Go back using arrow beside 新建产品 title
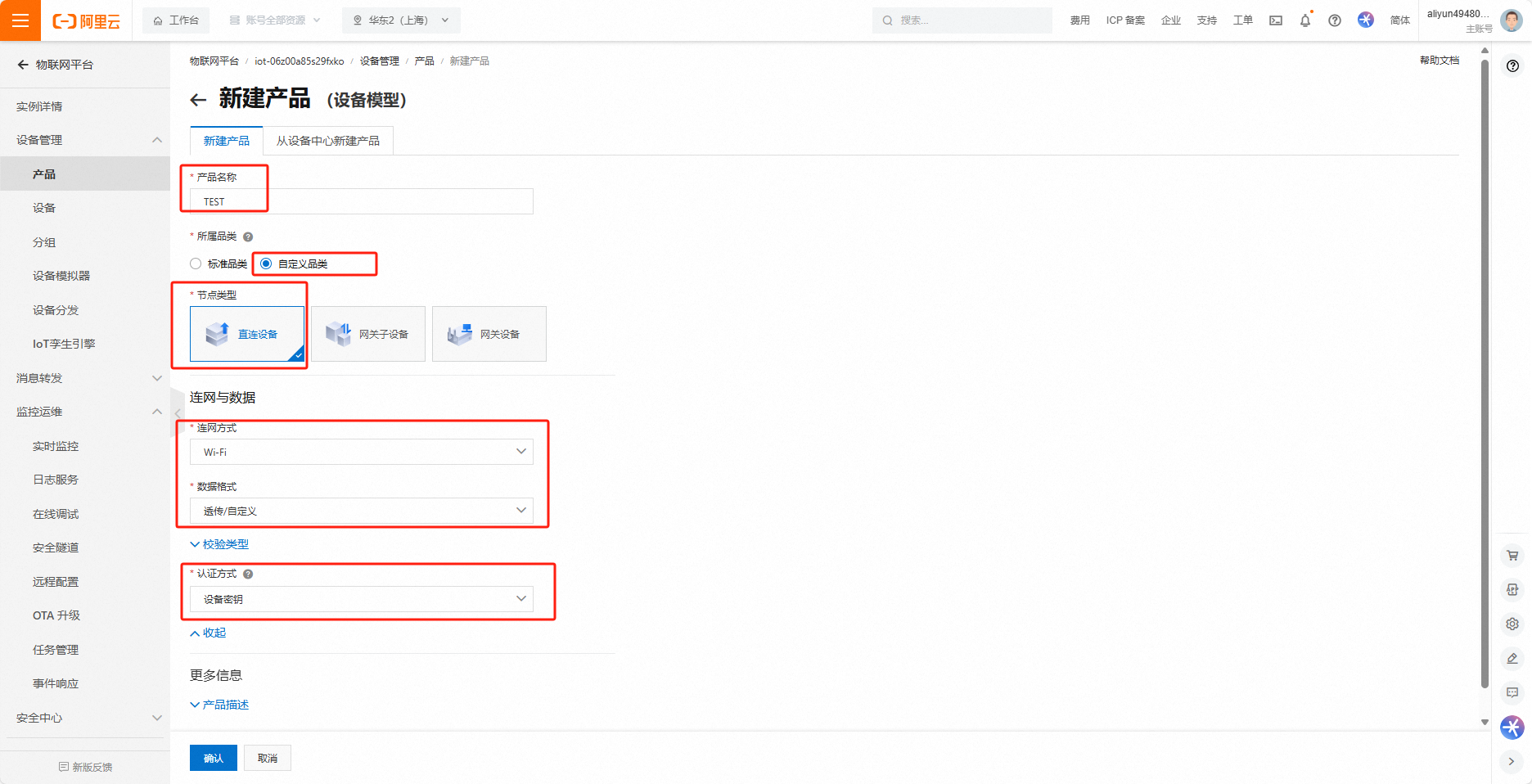The width and height of the screenshot is (1532, 784). coord(198,100)
